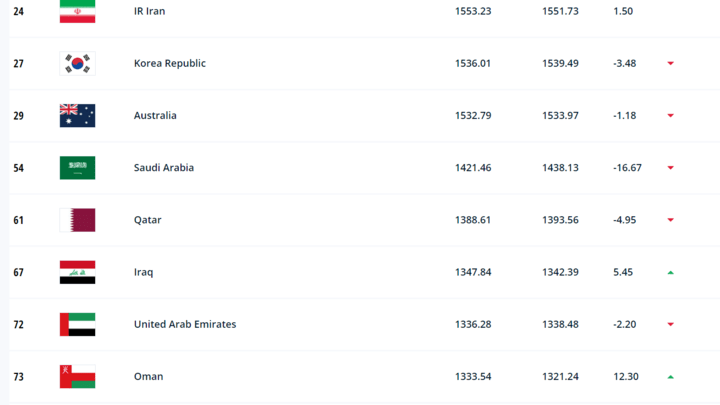
Task: Click rank number 67 for Iraq
Action: click(18, 272)
